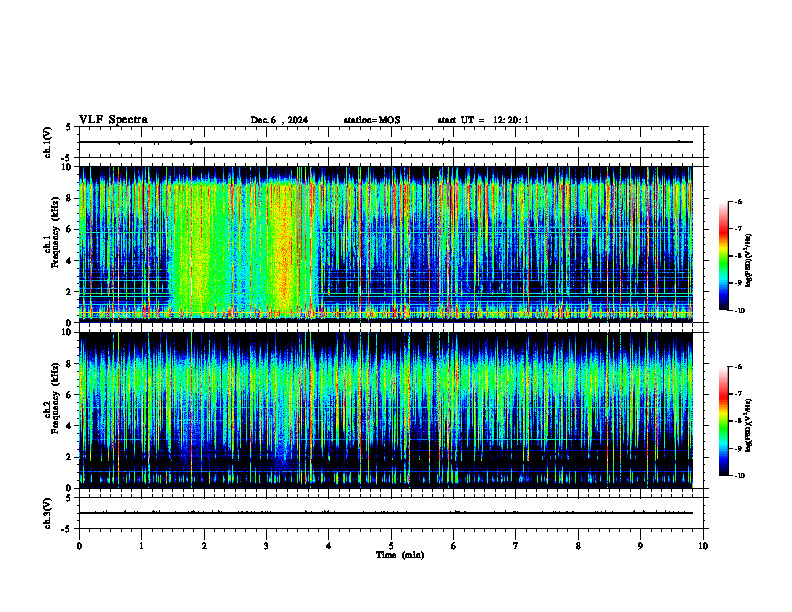This screenshot has width=792, height=612.
Task: Click the time axis tick label '9'
Action: tap(640, 546)
